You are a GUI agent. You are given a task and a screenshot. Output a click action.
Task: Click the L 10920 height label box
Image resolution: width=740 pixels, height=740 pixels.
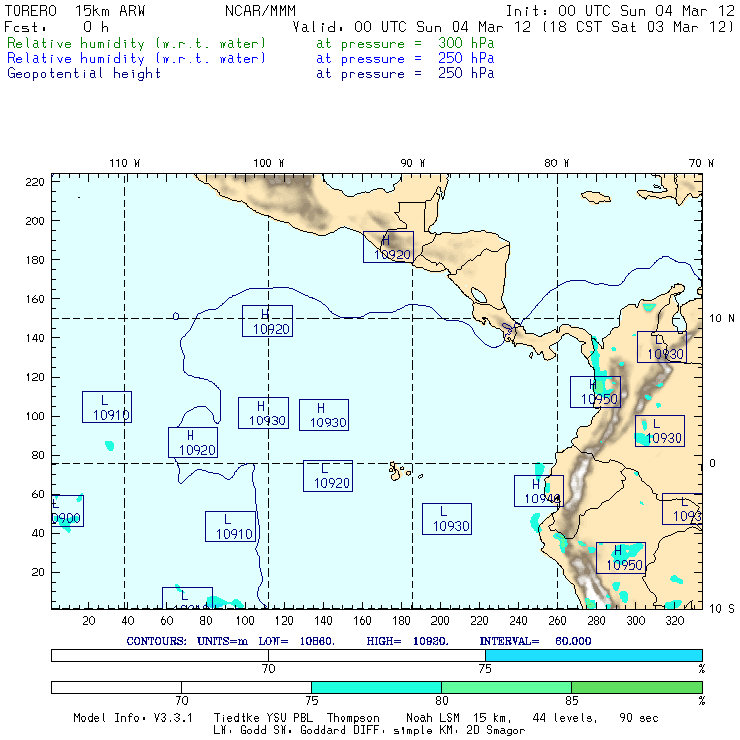[x=328, y=476]
